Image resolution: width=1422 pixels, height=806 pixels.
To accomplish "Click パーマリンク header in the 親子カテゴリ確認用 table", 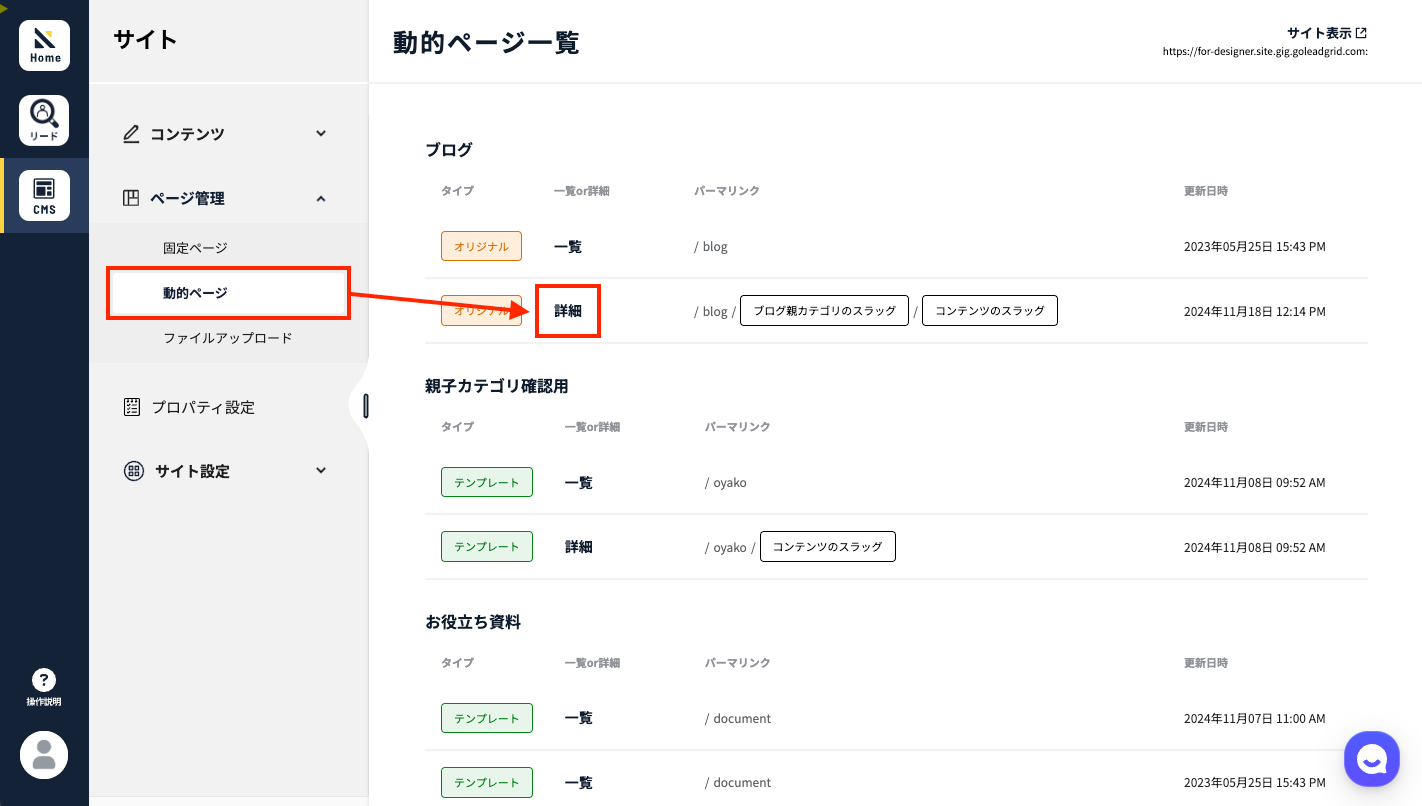I will (738, 427).
